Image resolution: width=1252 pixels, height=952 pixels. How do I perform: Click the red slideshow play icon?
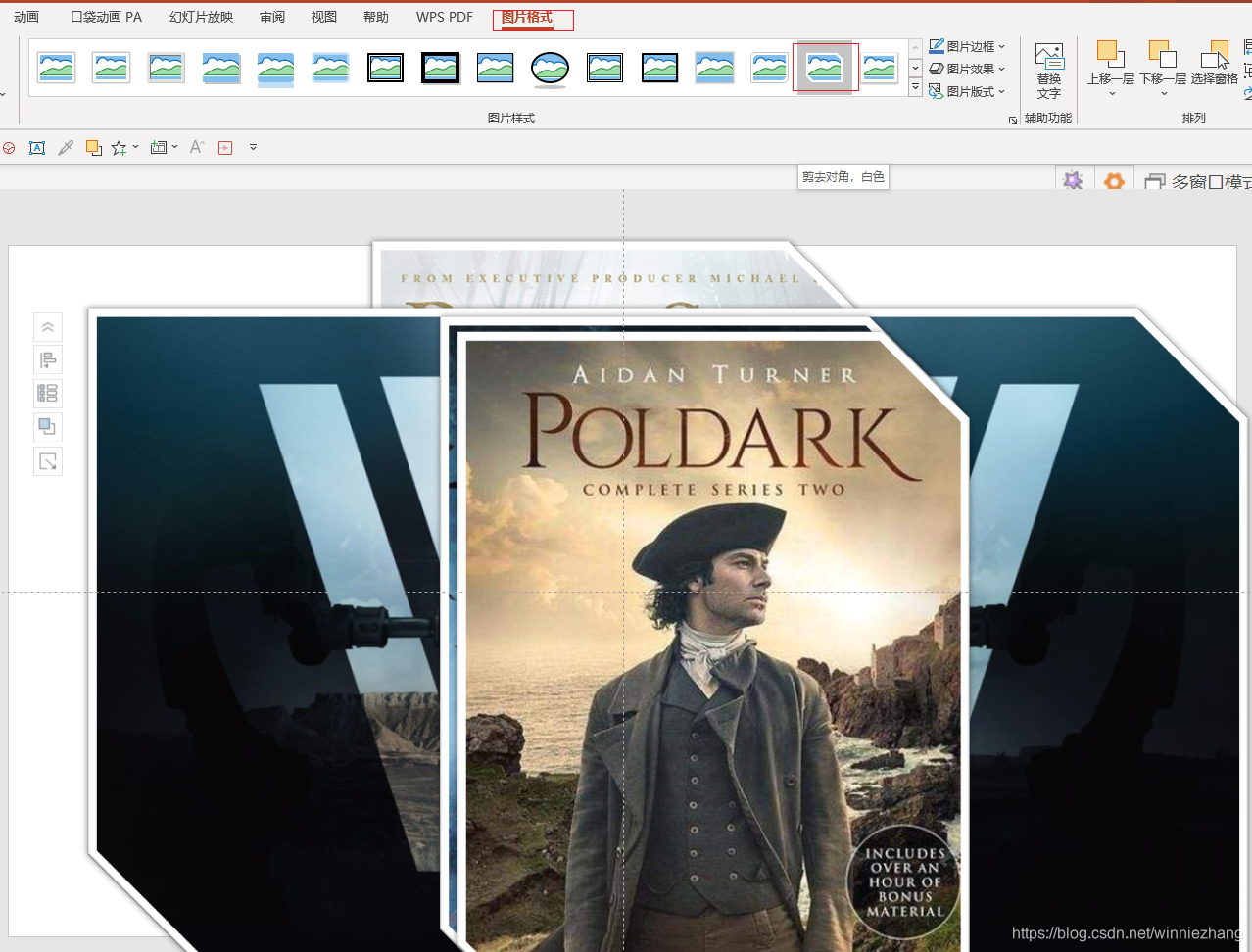[x=225, y=148]
